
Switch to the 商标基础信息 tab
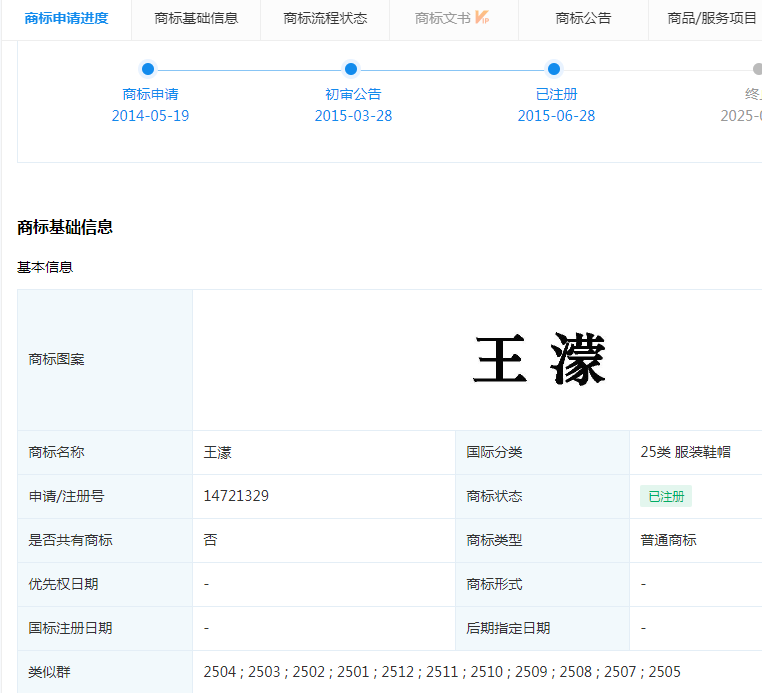point(196,18)
